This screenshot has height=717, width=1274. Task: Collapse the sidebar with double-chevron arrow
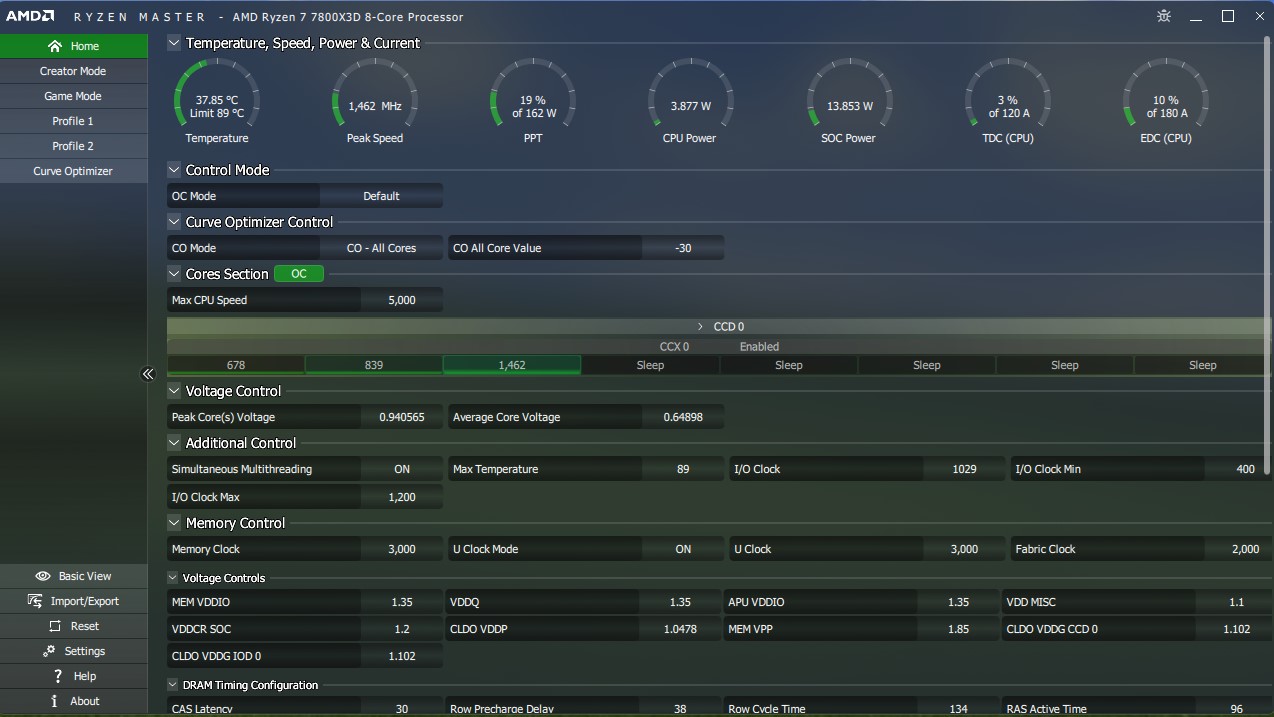pyautogui.click(x=148, y=374)
